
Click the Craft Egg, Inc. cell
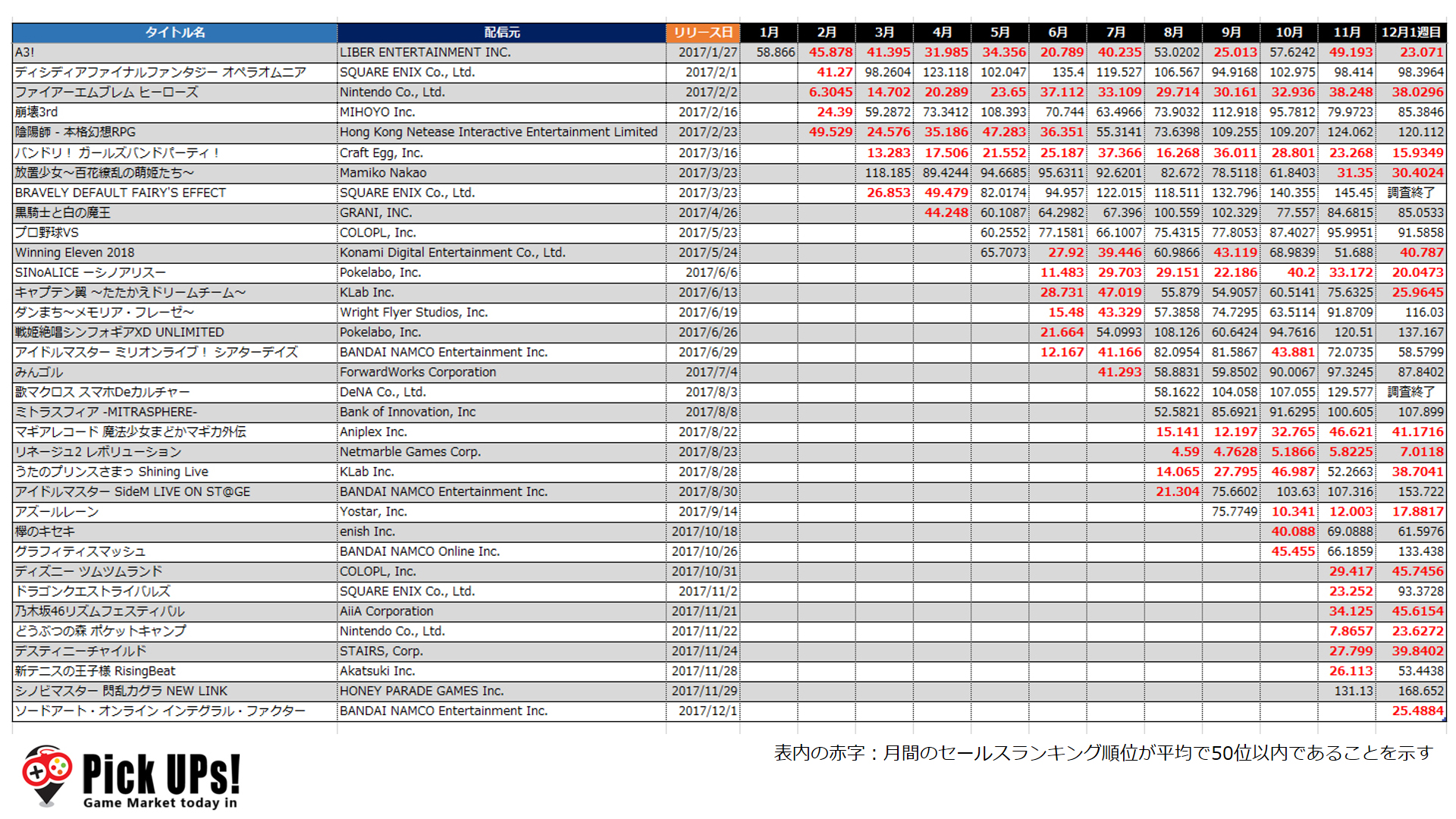(502, 152)
